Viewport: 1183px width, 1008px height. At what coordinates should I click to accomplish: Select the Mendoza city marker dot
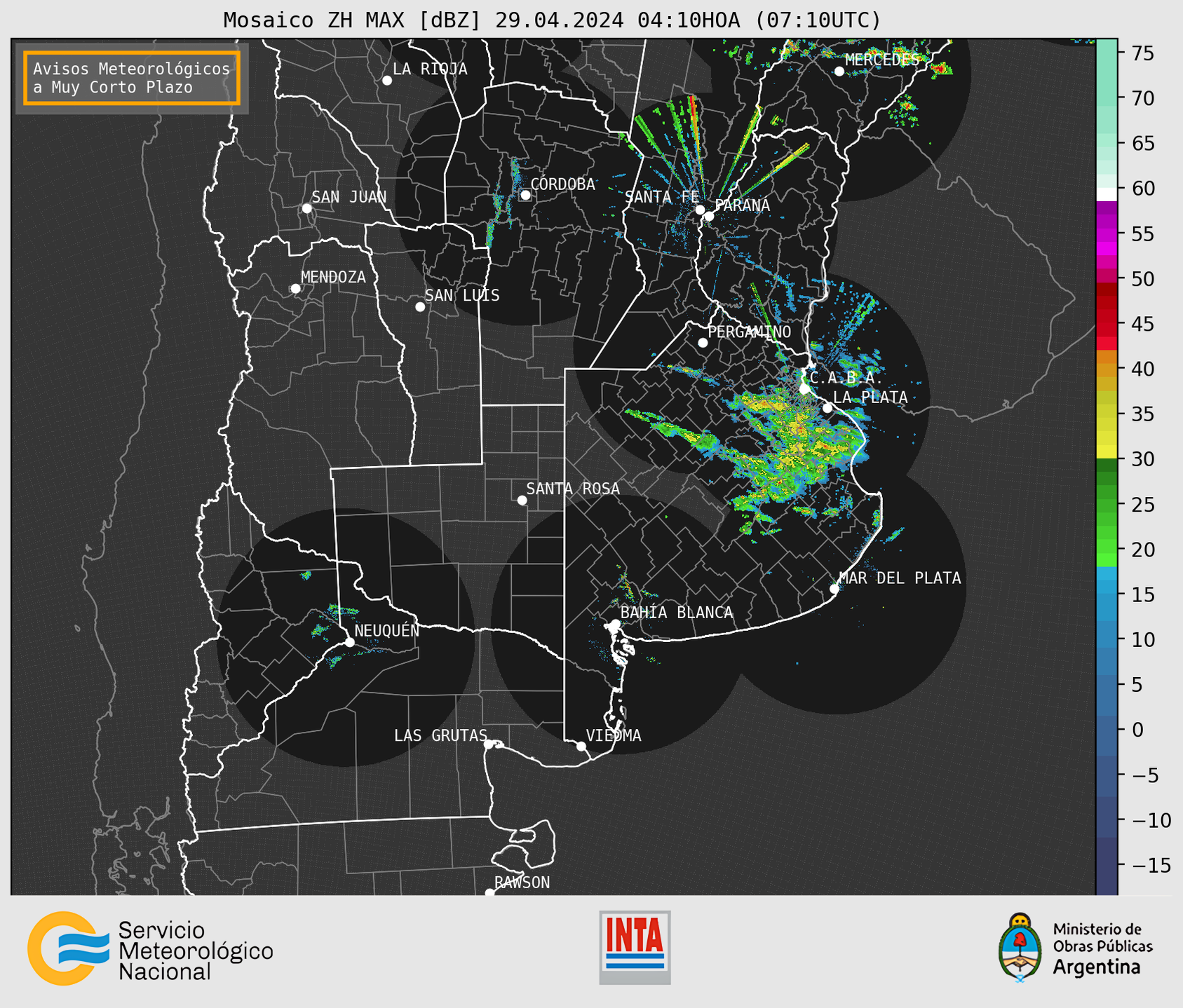point(295,289)
